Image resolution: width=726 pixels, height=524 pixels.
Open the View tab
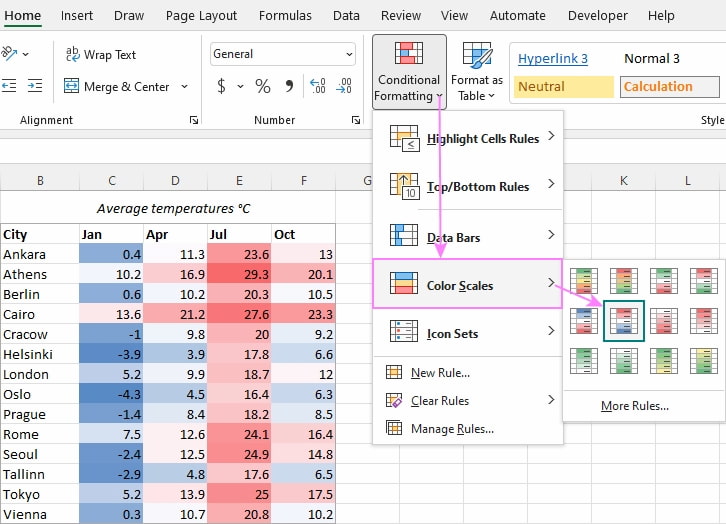click(x=454, y=15)
